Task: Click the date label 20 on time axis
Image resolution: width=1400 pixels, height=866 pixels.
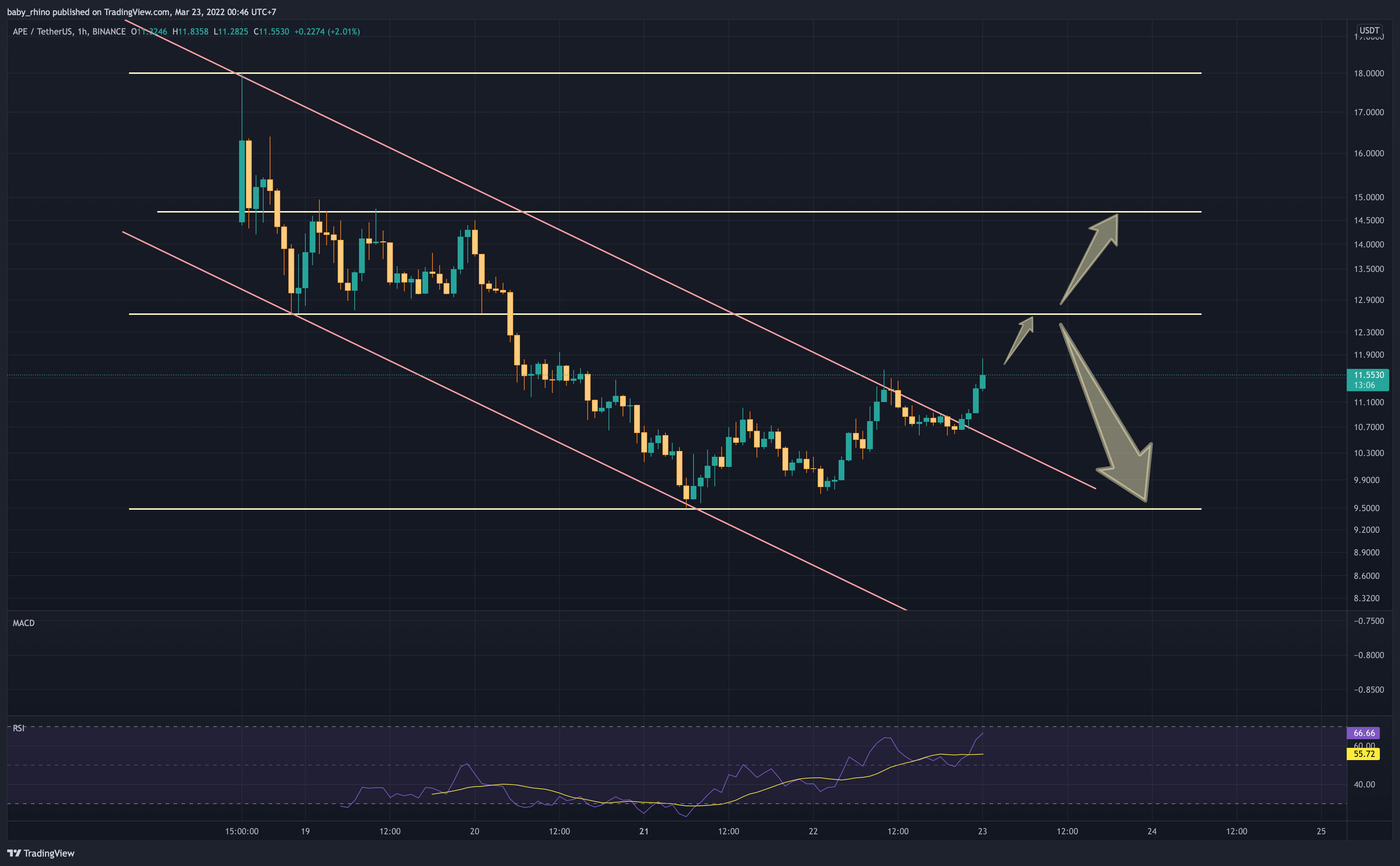Action: pyautogui.click(x=475, y=832)
